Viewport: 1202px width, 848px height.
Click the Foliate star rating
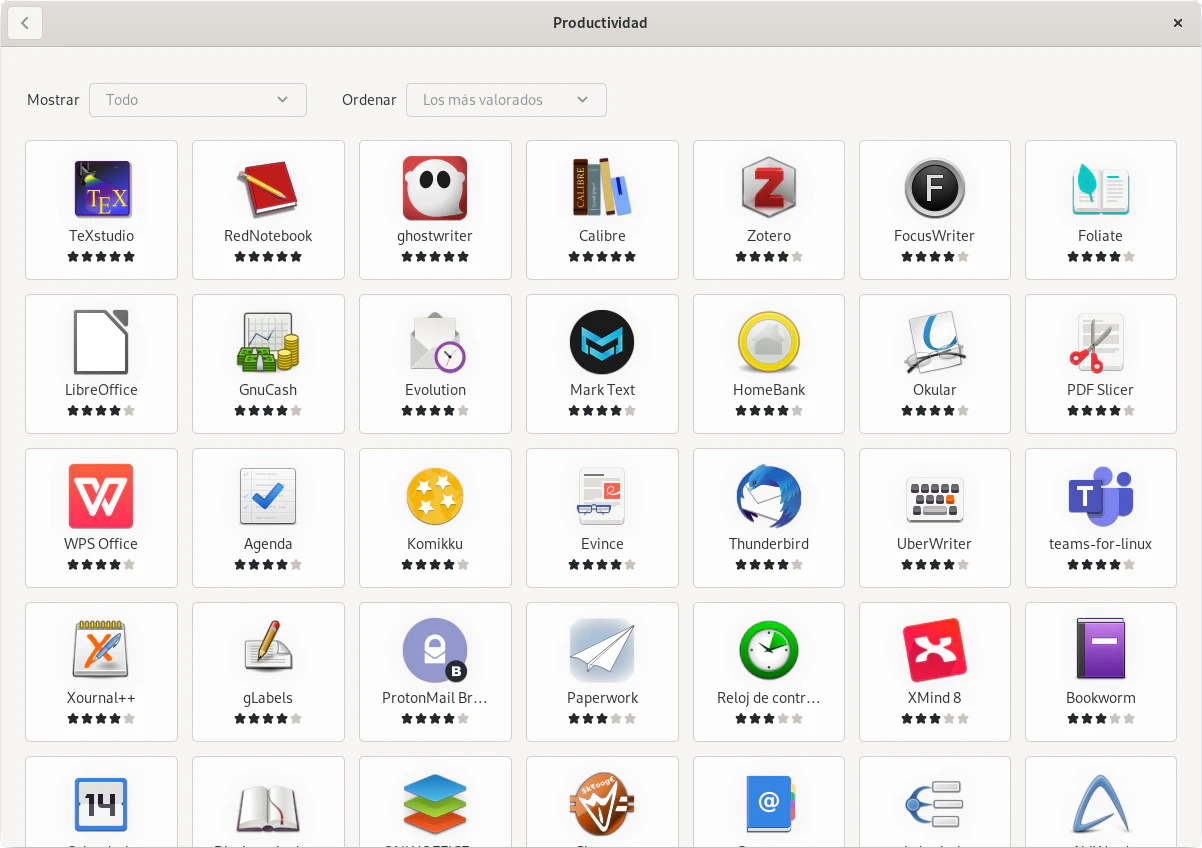pos(1100,257)
